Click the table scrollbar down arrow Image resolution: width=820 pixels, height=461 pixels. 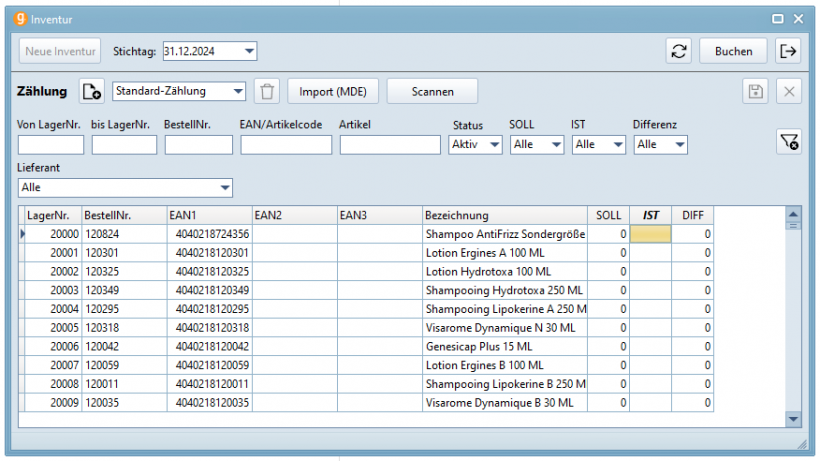point(794,419)
